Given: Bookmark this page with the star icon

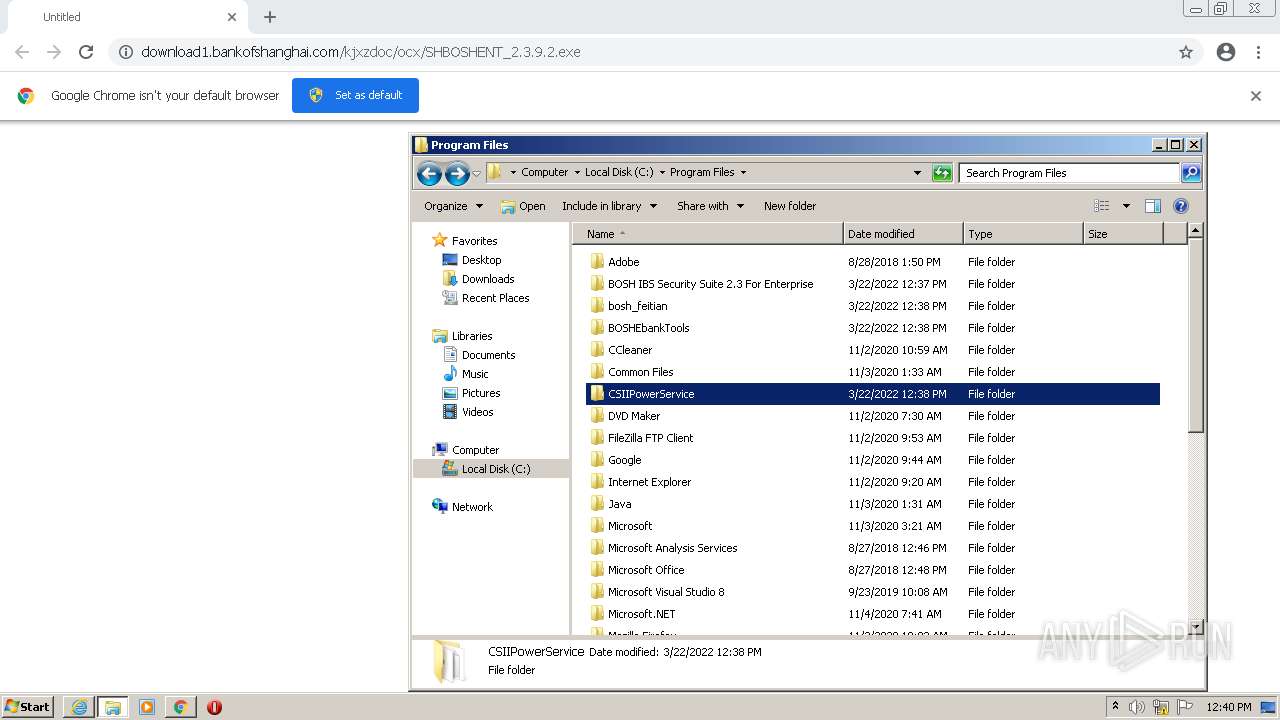Looking at the screenshot, I should point(1186,52).
